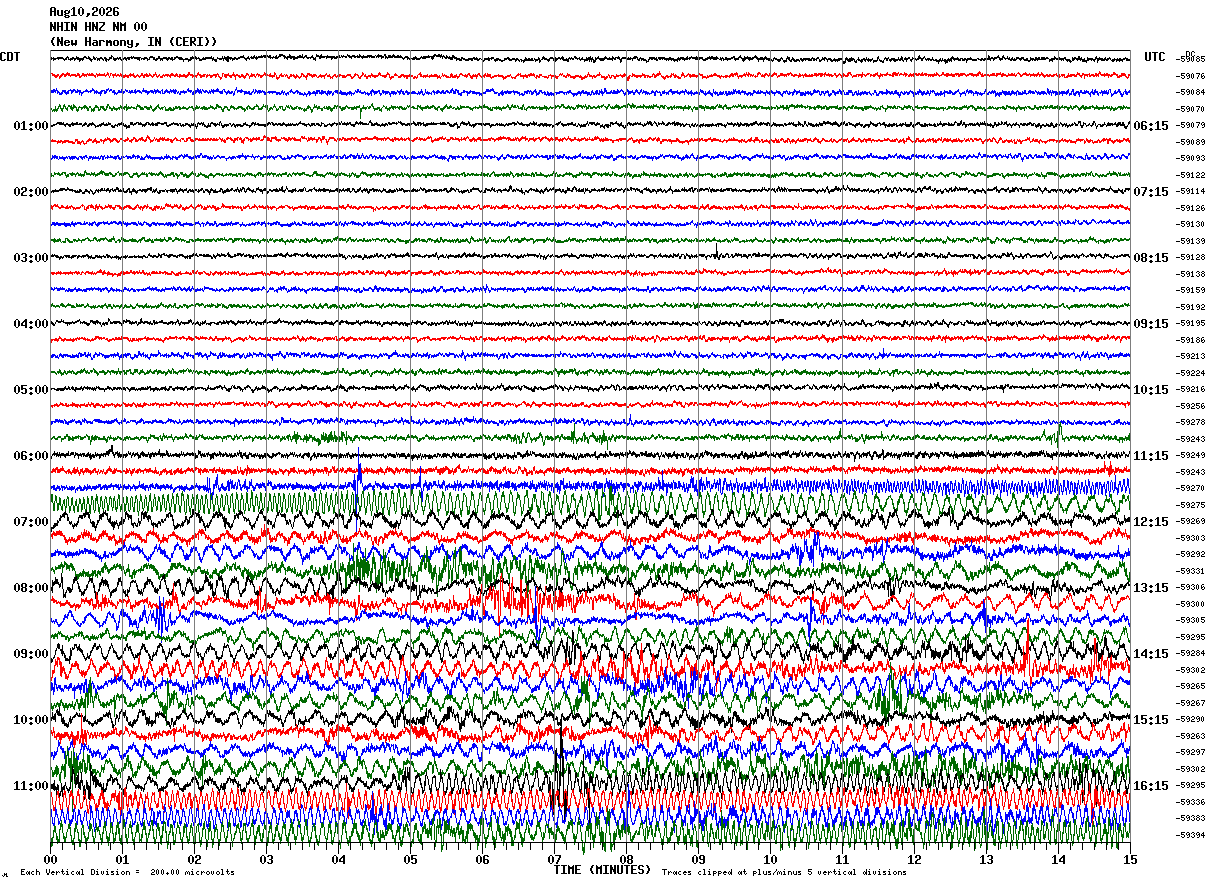Click the 07:15 UTC row label
1210x886 pixels.
1151,192
